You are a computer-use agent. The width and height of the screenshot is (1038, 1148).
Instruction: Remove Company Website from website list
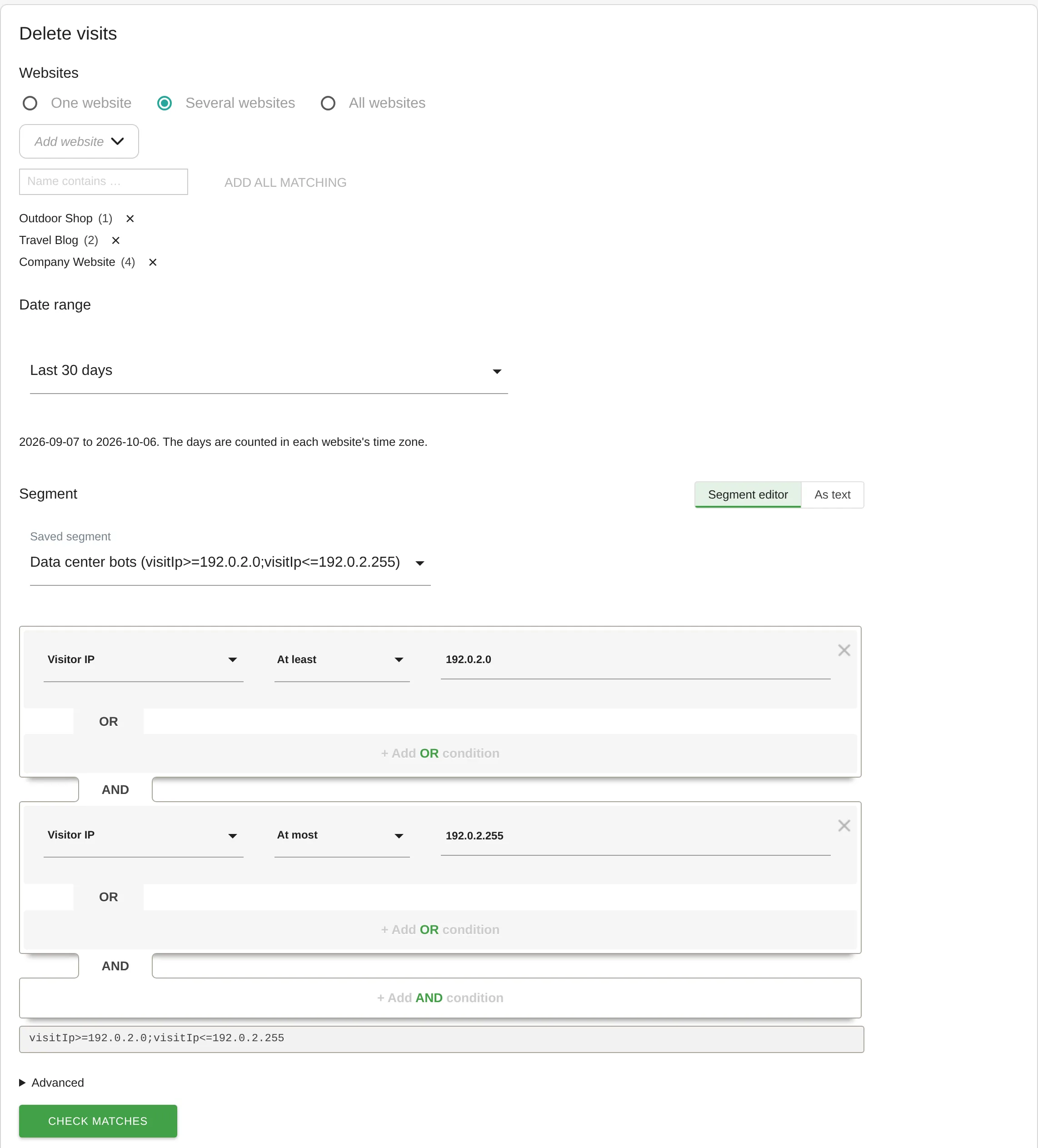pos(153,262)
